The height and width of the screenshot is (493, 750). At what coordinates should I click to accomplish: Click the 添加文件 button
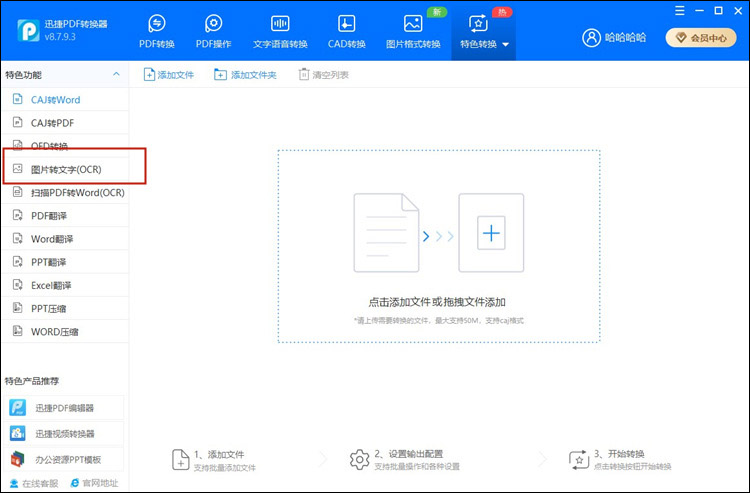168,75
